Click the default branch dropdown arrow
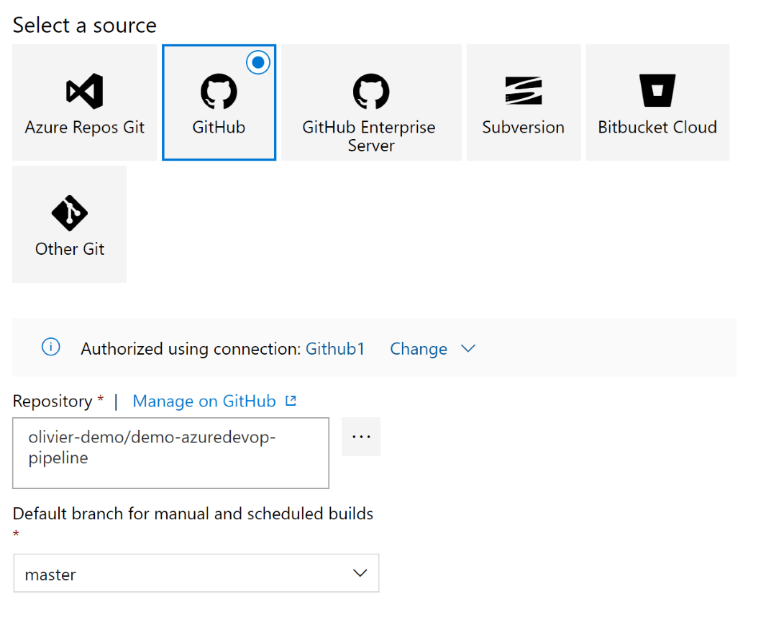 pyautogui.click(x=360, y=573)
